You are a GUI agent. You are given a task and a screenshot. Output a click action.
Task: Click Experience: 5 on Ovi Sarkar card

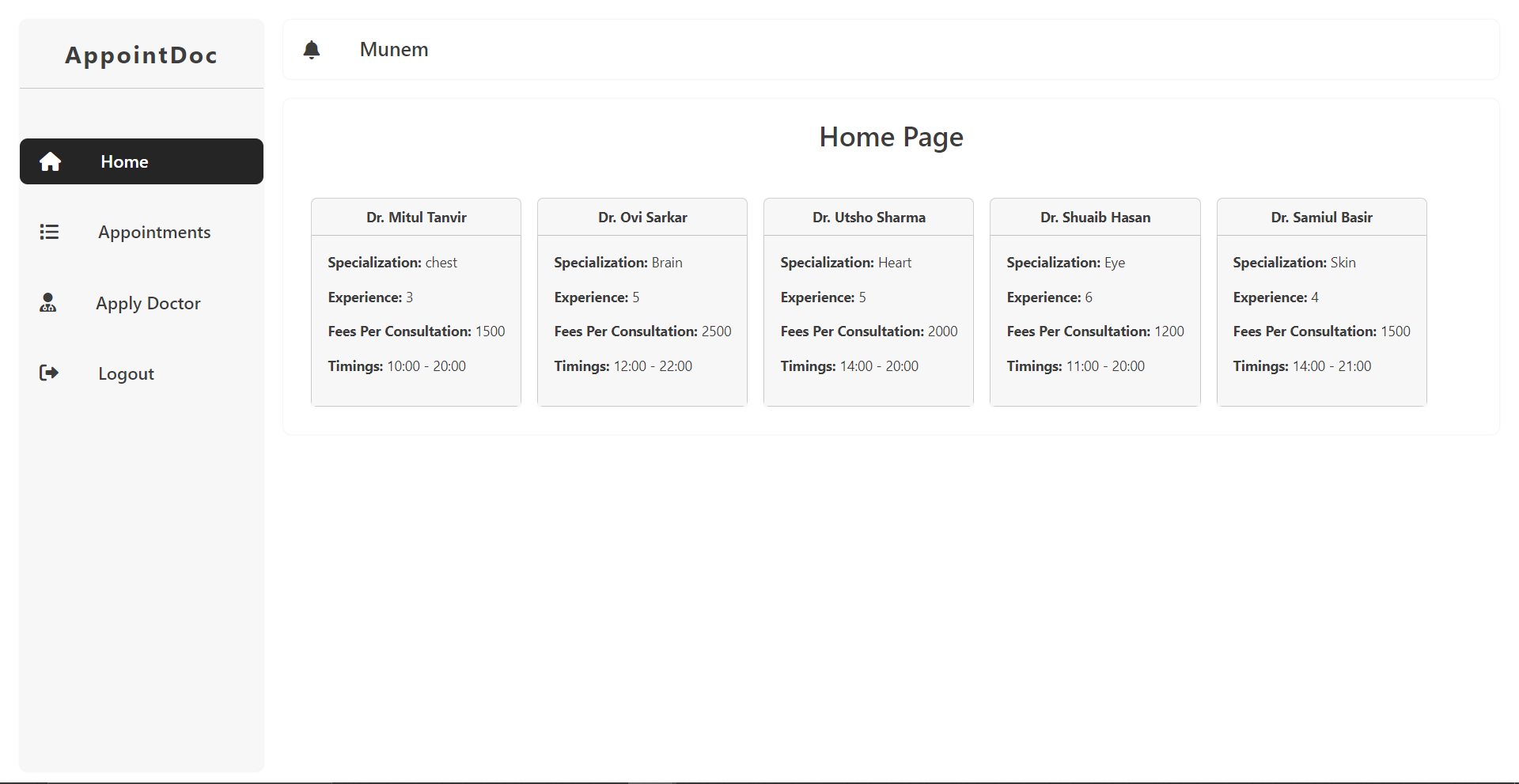point(597,297)
